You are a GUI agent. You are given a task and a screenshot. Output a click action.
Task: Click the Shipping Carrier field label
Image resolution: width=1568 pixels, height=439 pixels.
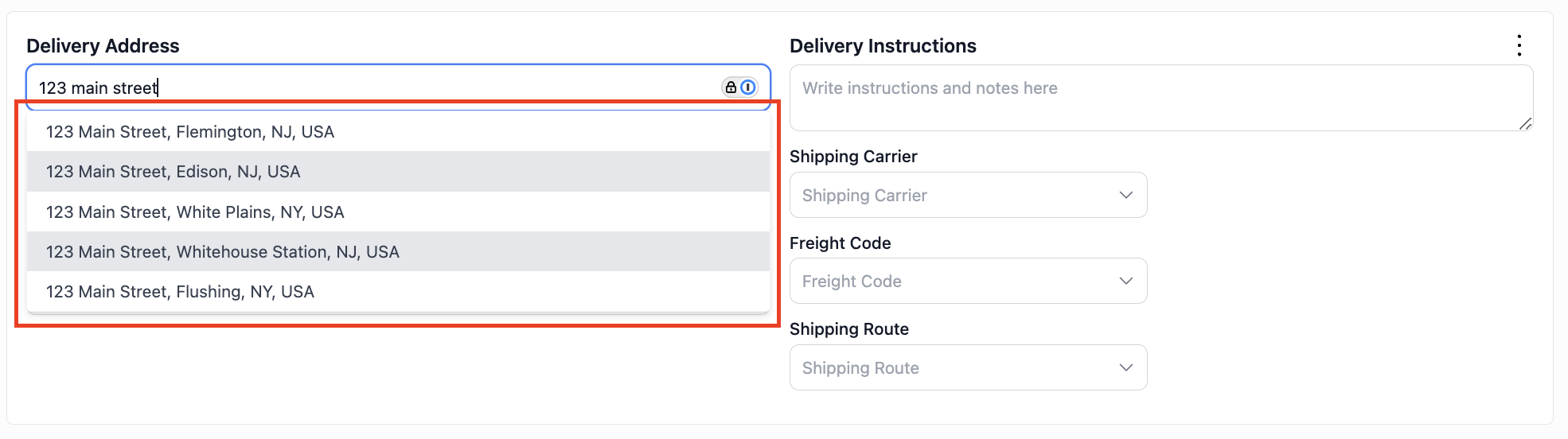pyautogui.click(x=853, y=157)
